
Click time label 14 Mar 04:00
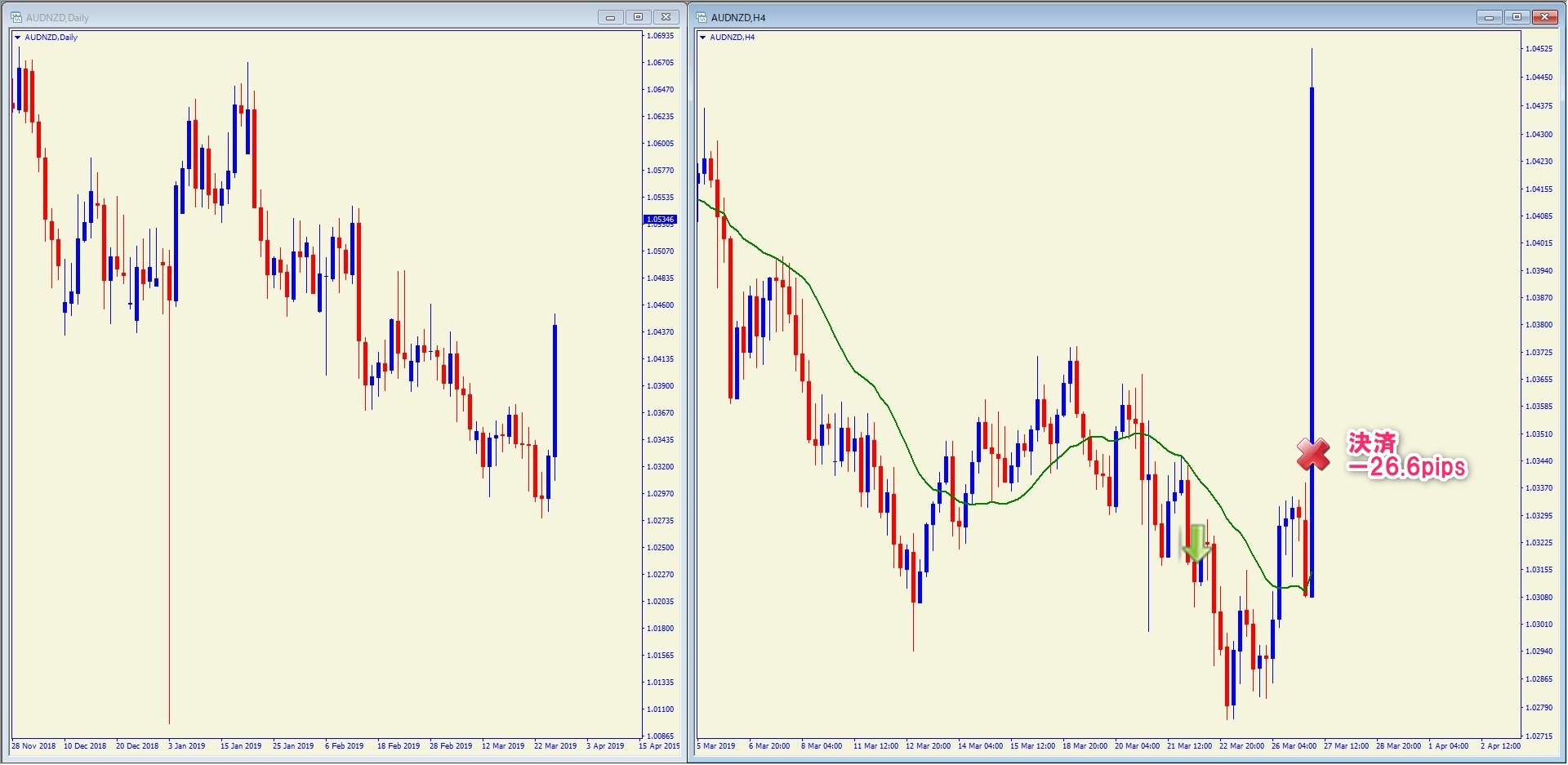point(980,746)
